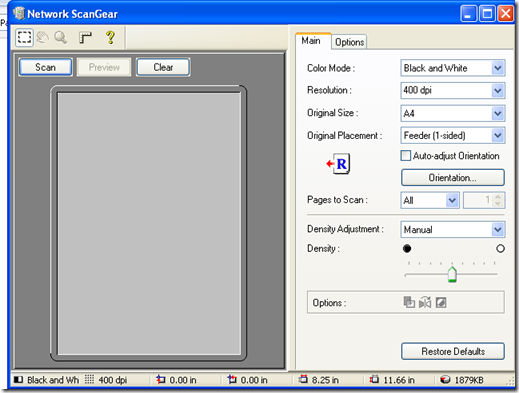Click the Restore Defaults button
The image size is (519, 393).
point(453,351)
